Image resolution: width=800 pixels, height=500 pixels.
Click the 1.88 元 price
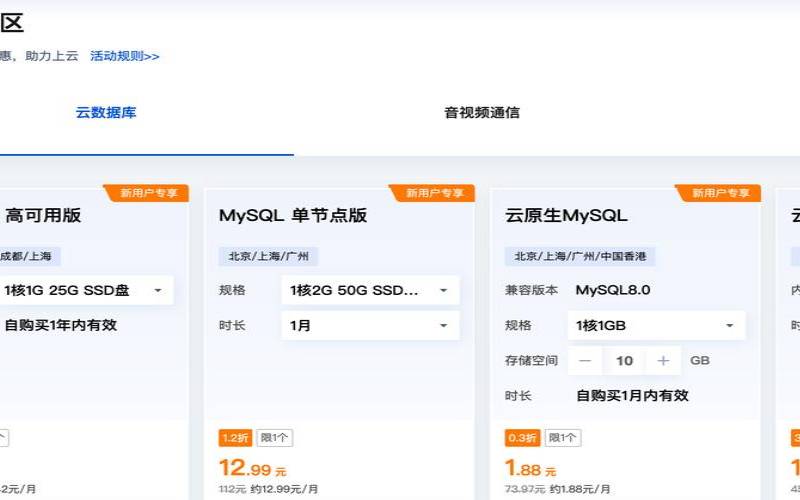[531, 468]
